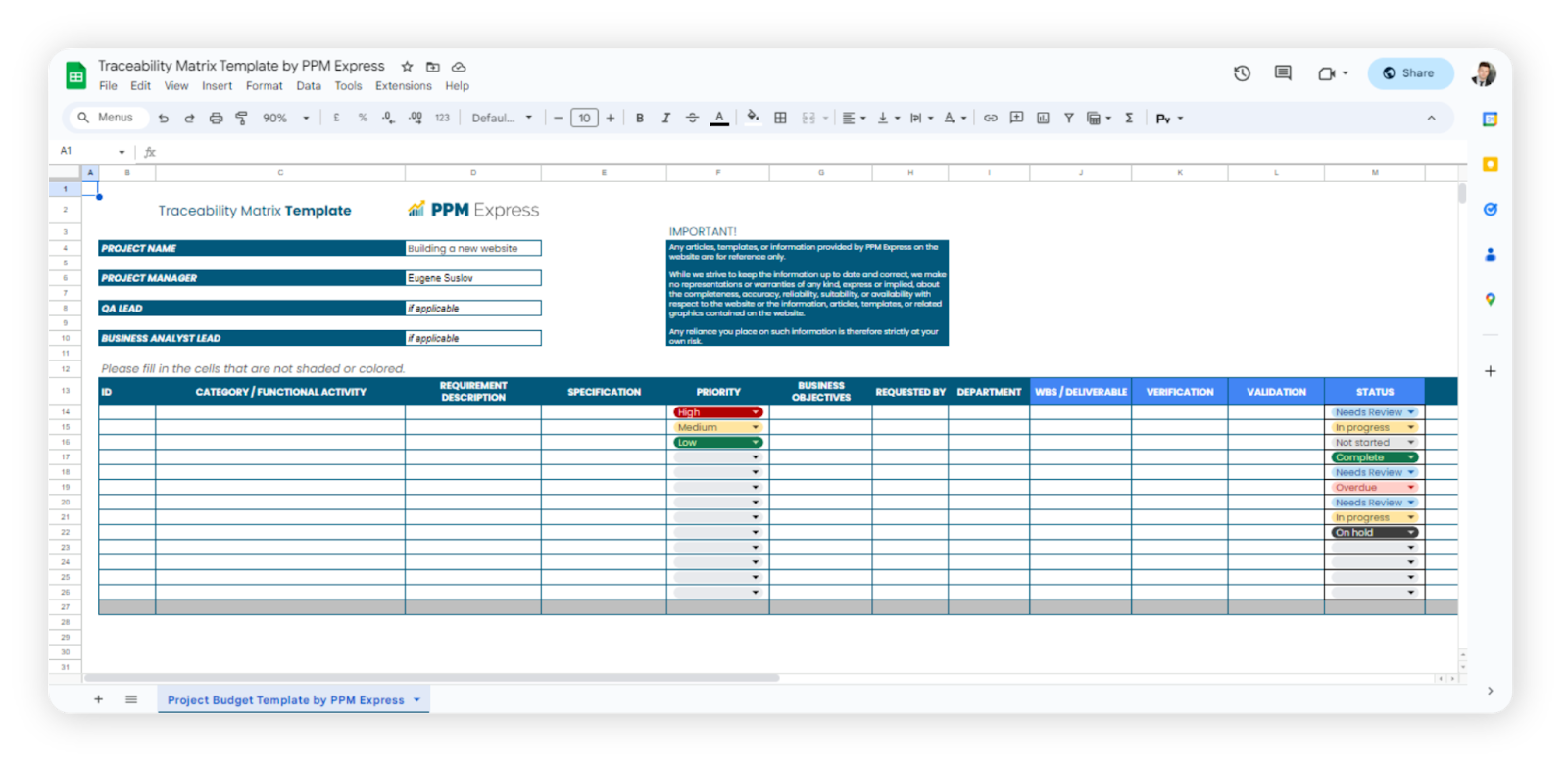
Task: Format as percent with the % icon
Action: coord(363,118)
